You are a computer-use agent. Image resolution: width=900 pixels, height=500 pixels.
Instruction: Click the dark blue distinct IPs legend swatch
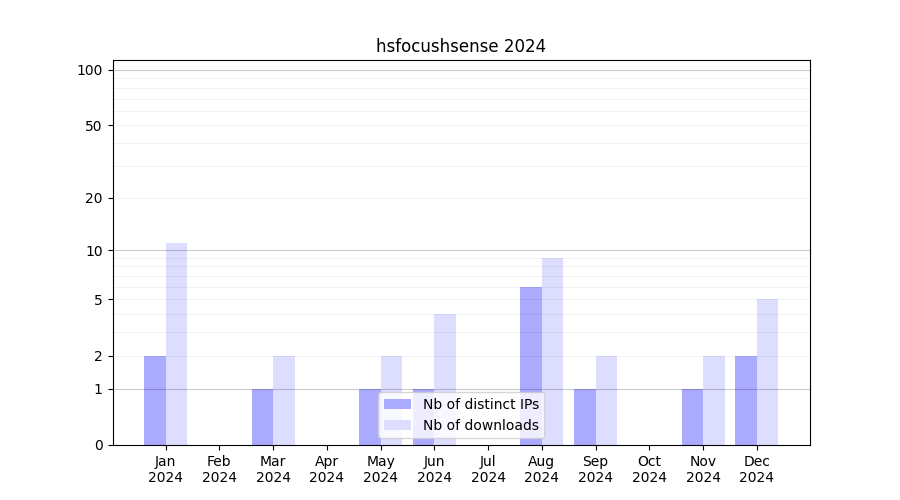[x=397, y=404]
